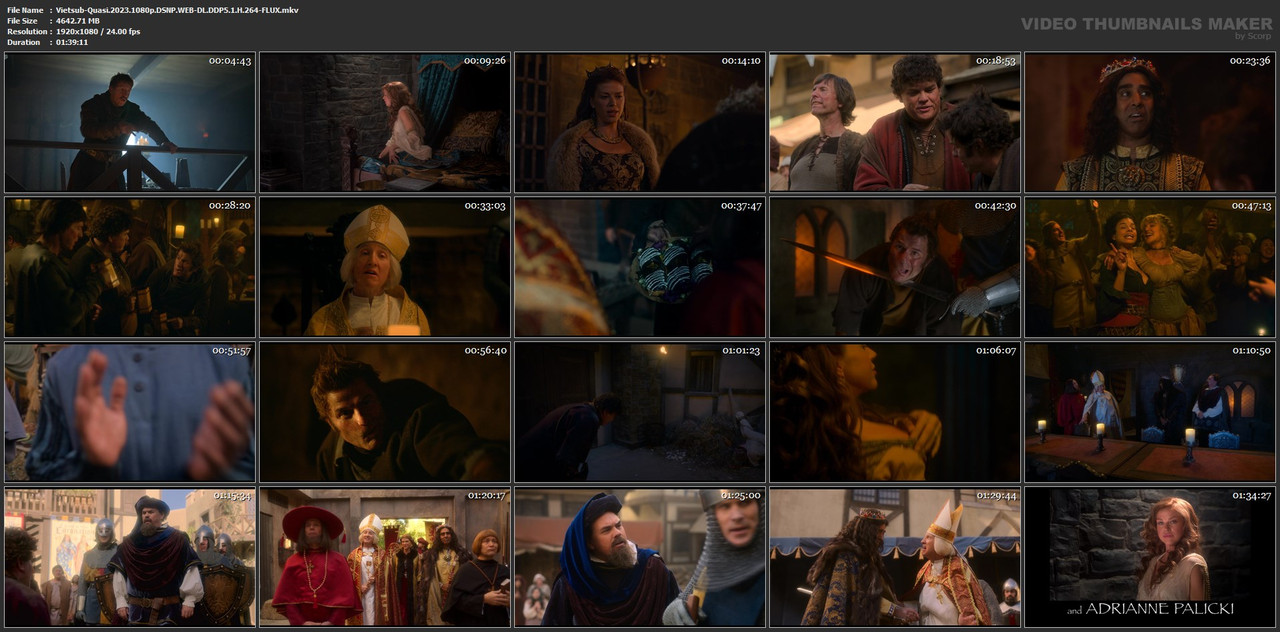Select the thumbnail timestamped 01:10:50
1280x632 pixels.
tap(1150, 412)
